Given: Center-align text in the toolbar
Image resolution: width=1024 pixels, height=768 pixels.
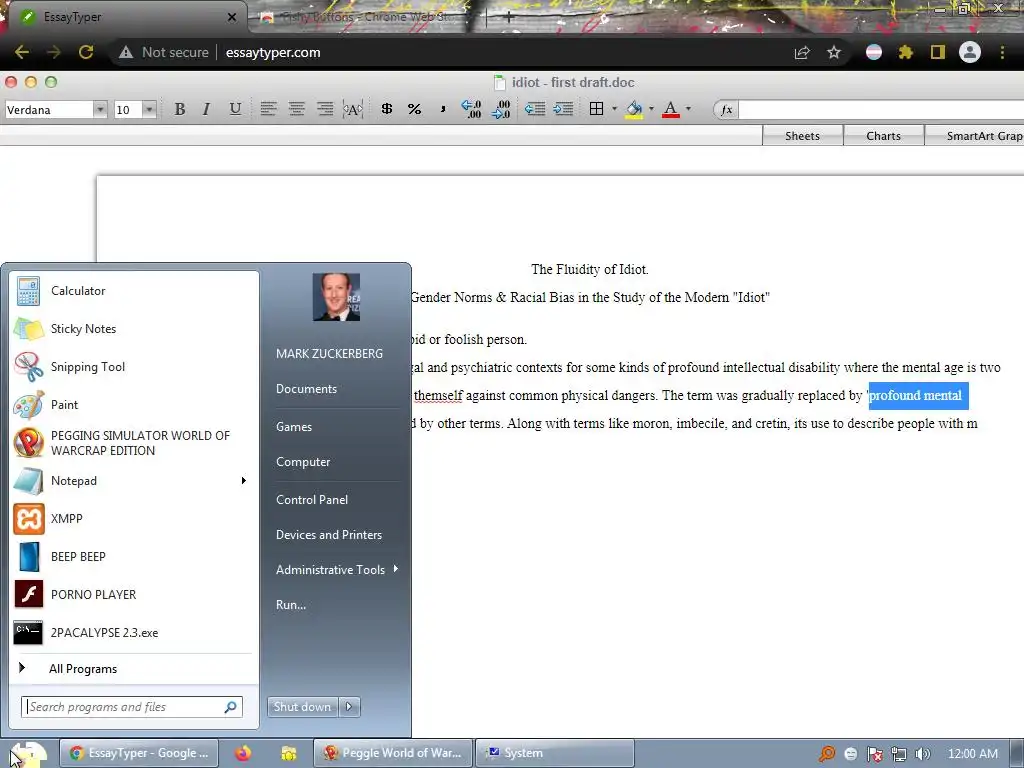Looking at the screenshot, I should pyautogui.click(x=296, y=109).
